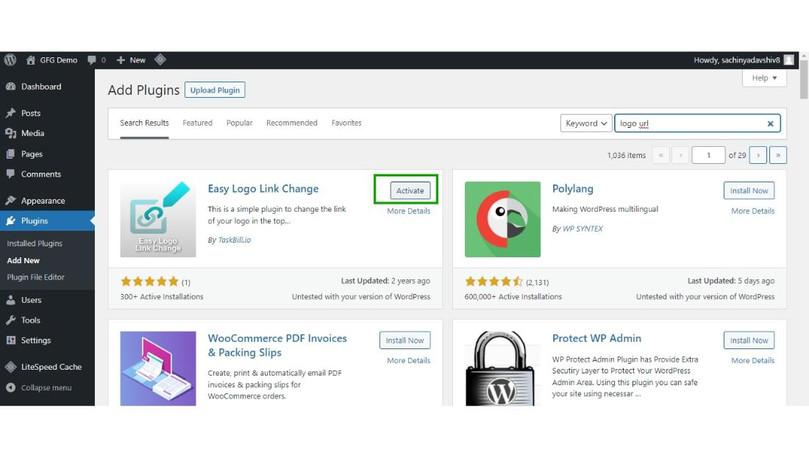Click the Dashboard icon in sidebar

point(10,87)
